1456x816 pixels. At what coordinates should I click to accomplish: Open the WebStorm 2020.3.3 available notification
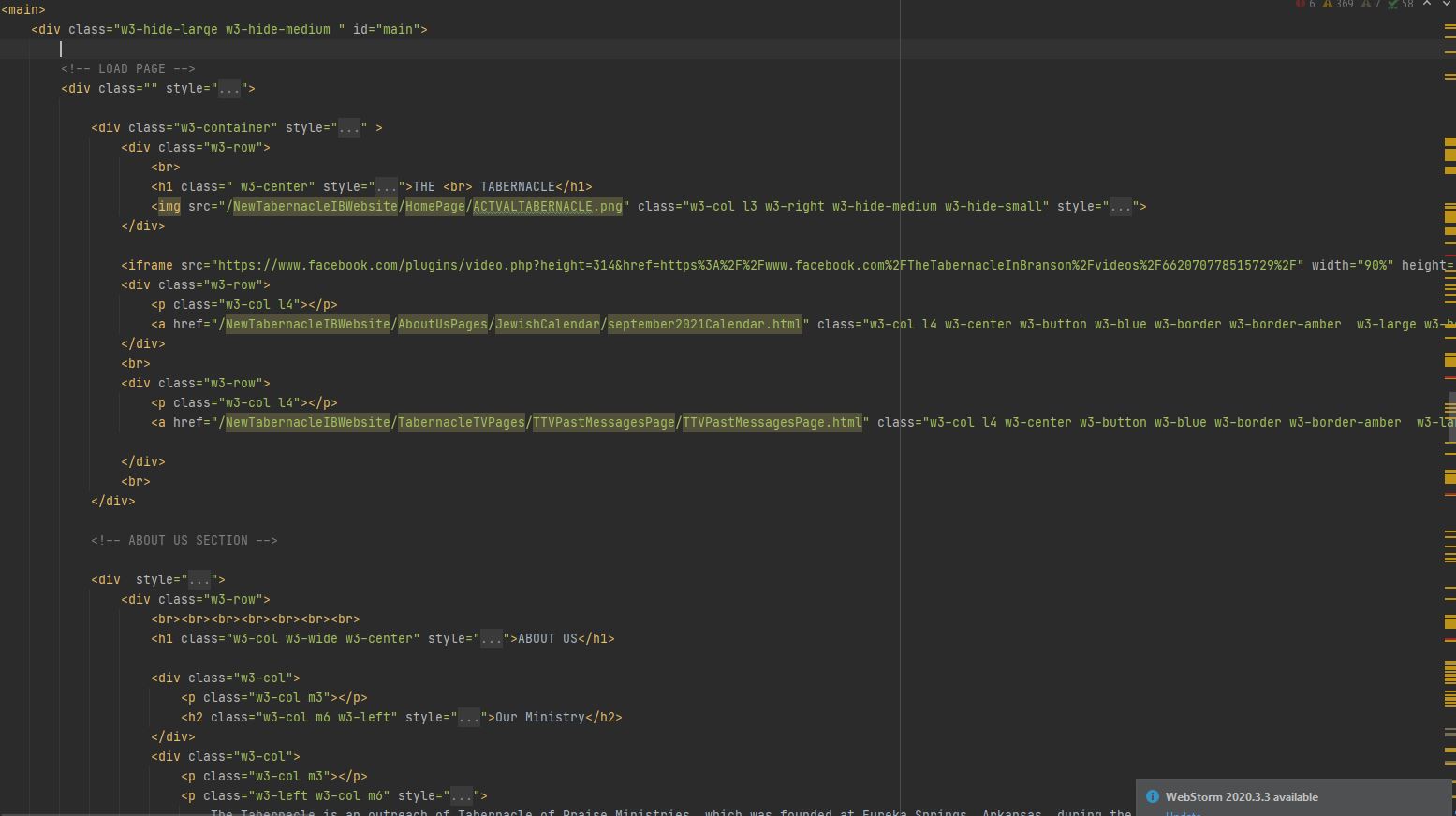(x=1242, y=797)
